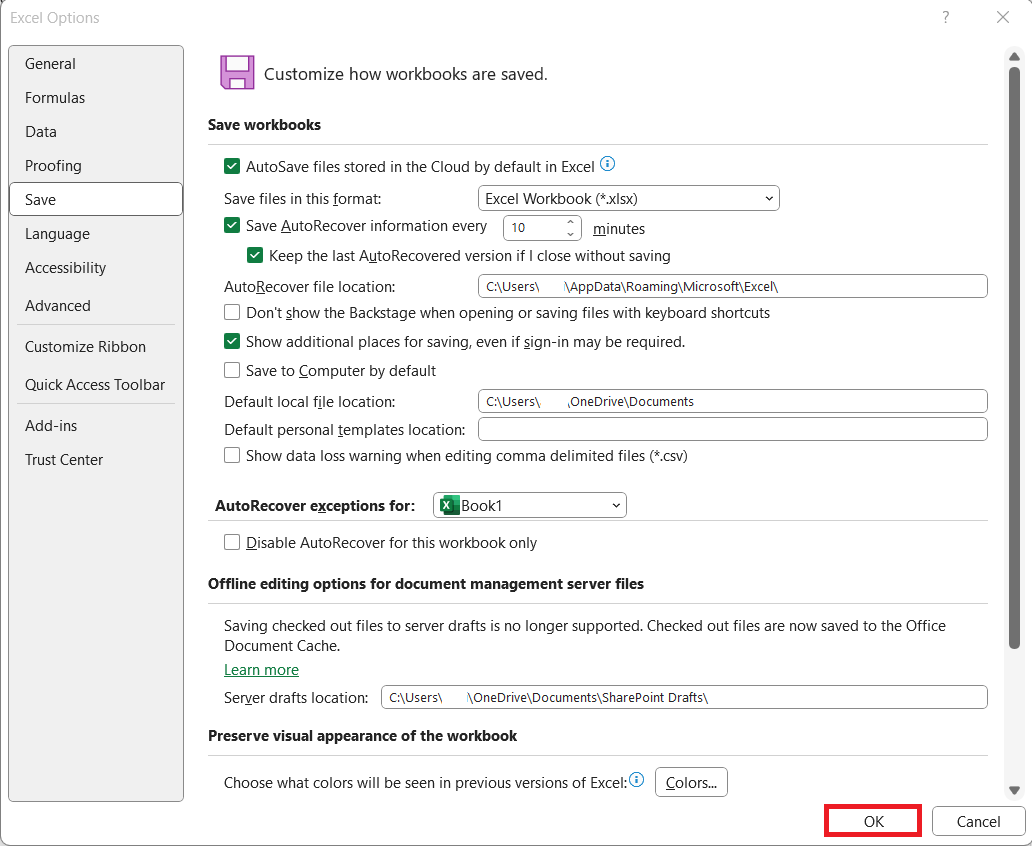Select the Save category
This screenshot has width=1032, height=846.
96,199
